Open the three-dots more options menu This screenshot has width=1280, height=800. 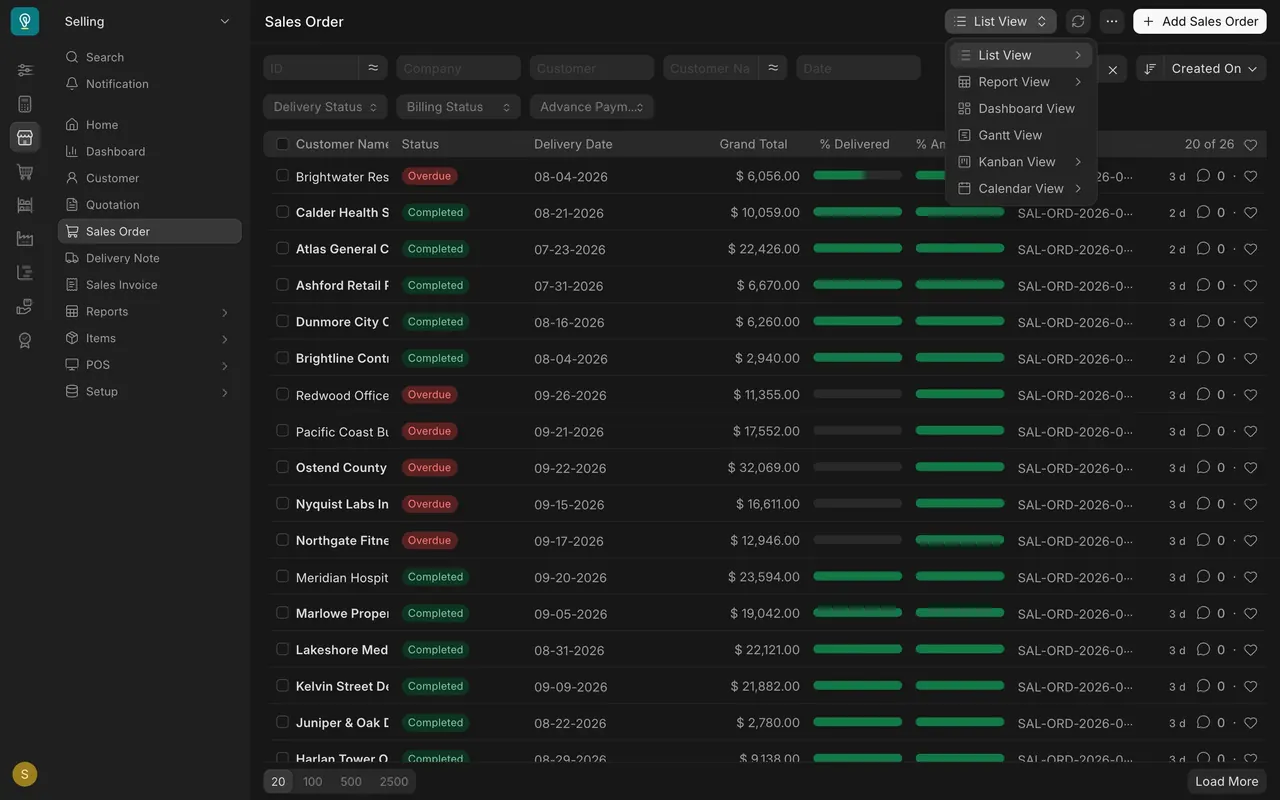click(1112, 21)
